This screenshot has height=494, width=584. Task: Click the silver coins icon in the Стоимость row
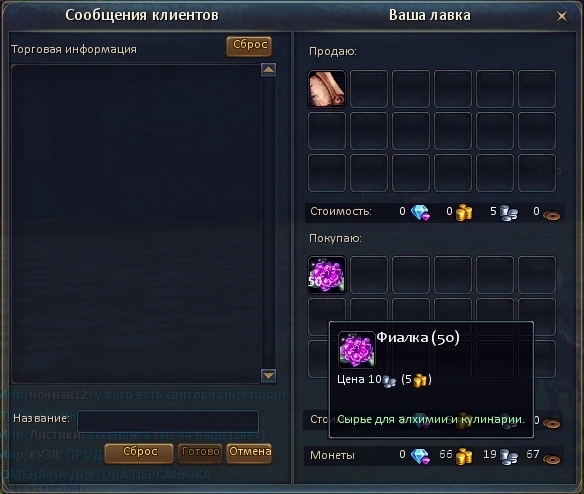508,213
